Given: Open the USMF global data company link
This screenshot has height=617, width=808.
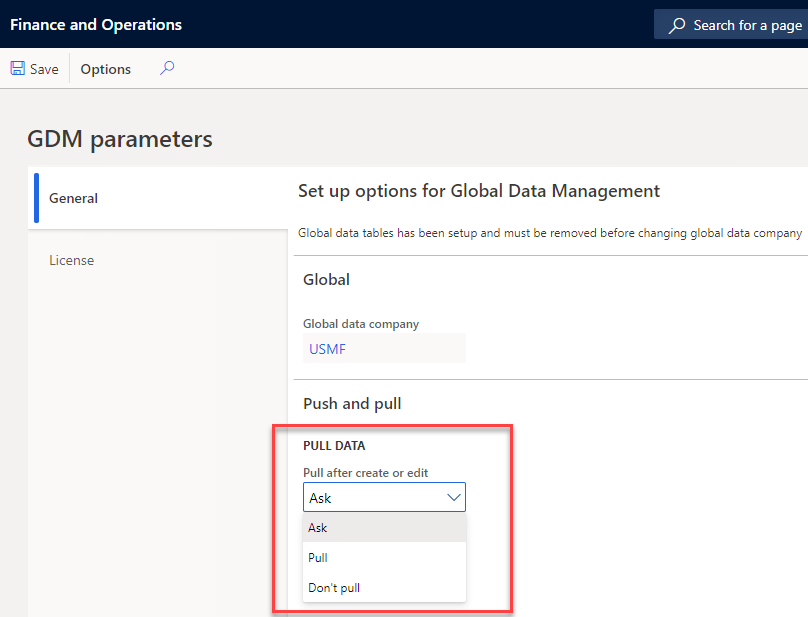Looking at the screenshot, I should pyautogui.click(x=327, y=348).
